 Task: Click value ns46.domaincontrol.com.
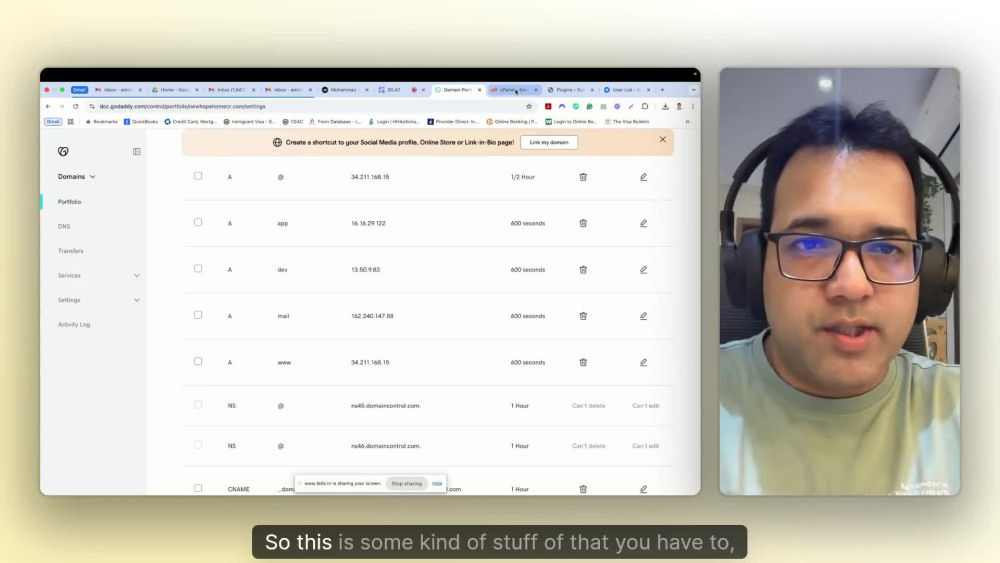click(x=386, y=446)
